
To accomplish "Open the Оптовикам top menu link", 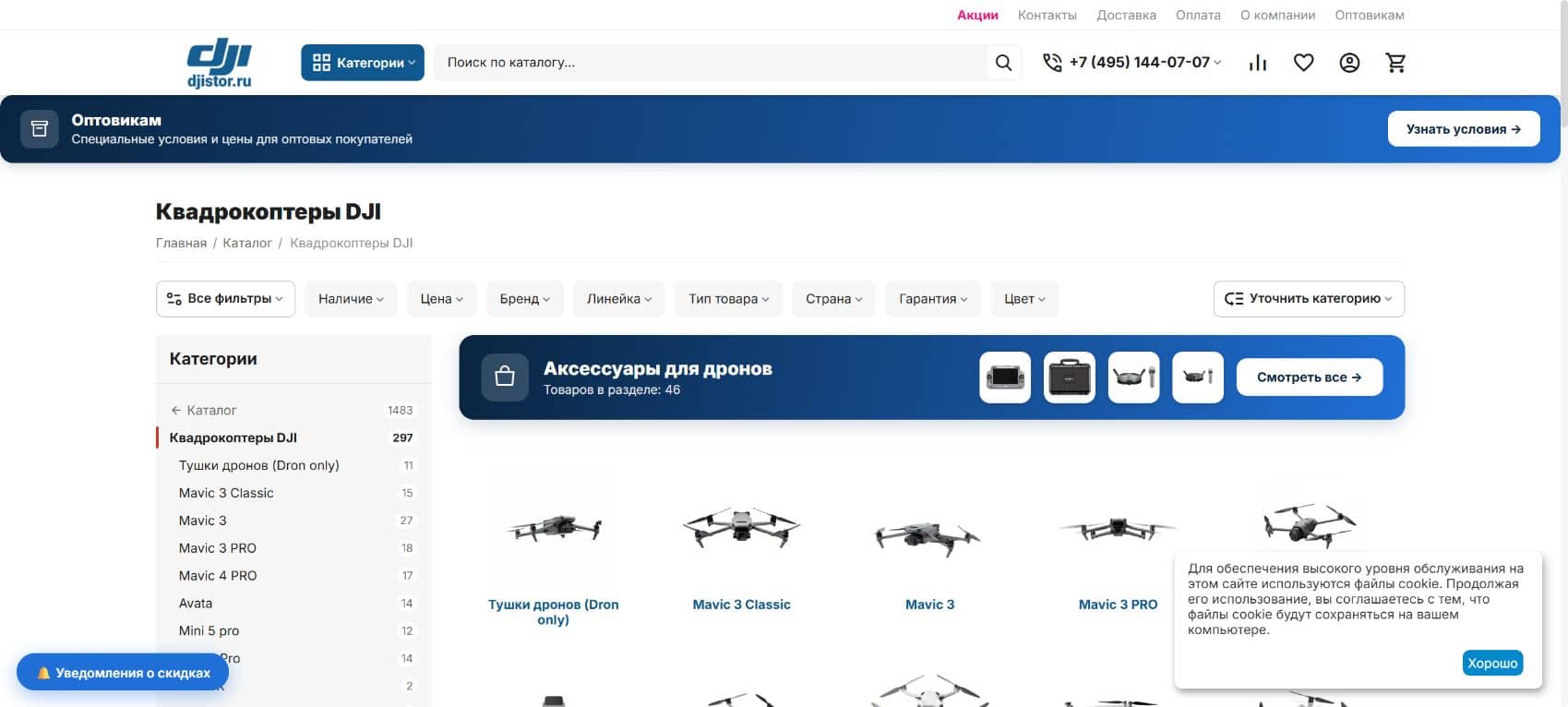I will (1370, 15).
